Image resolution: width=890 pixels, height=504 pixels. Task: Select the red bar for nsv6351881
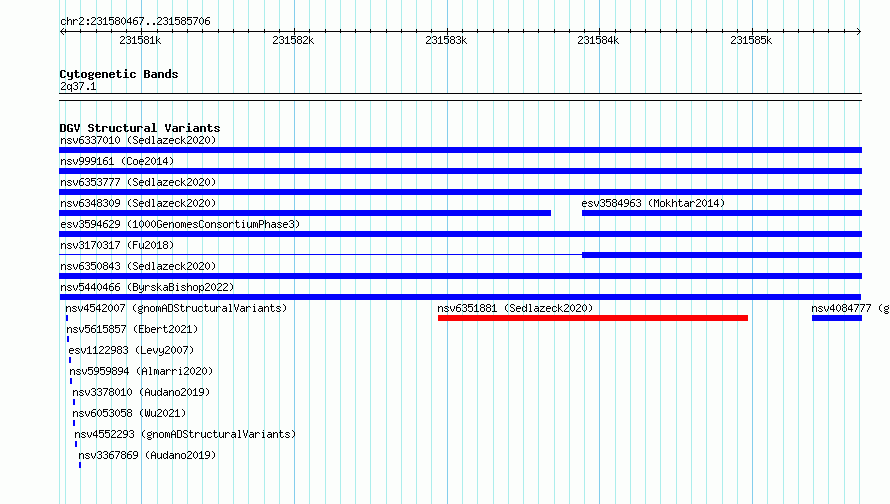(x=593, y=318)
